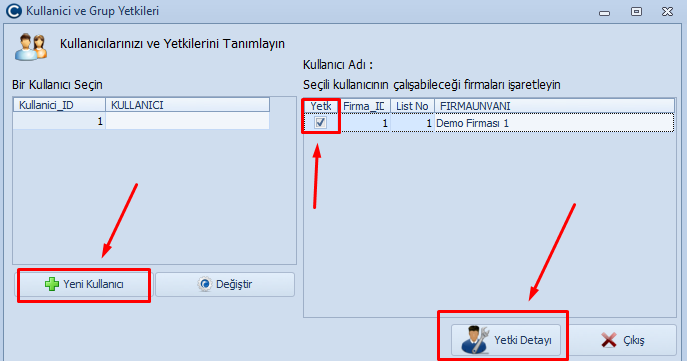Click empty KULLANICI name cell of user 1

188,121
